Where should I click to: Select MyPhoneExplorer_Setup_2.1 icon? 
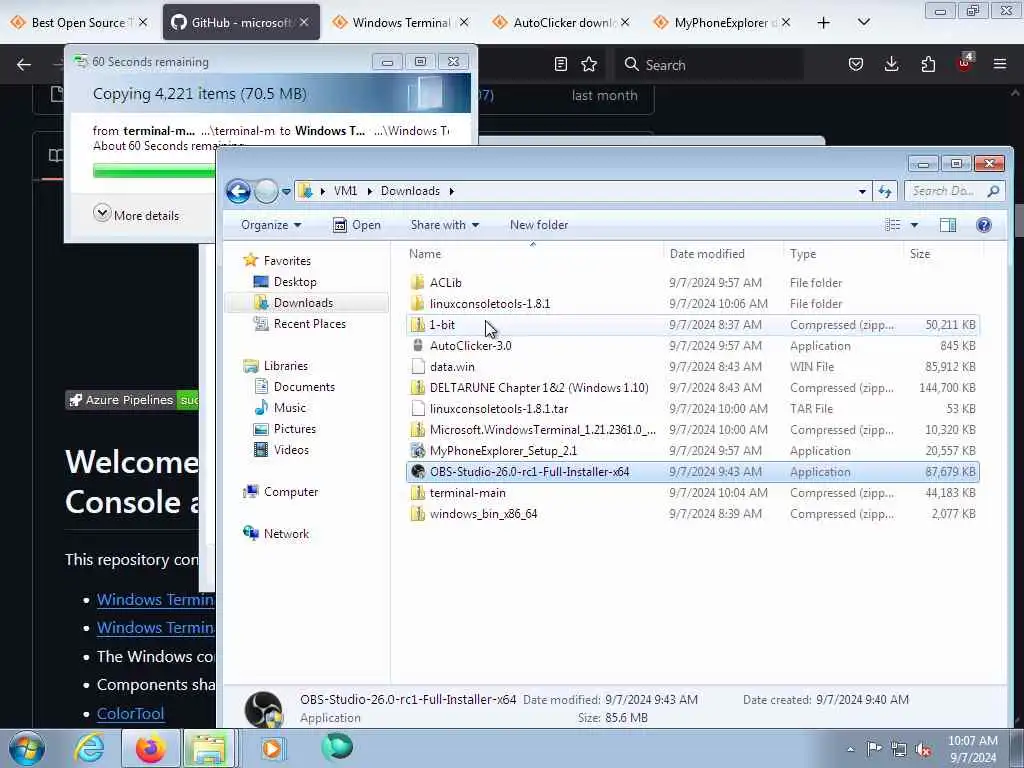[x=418, y=451]
